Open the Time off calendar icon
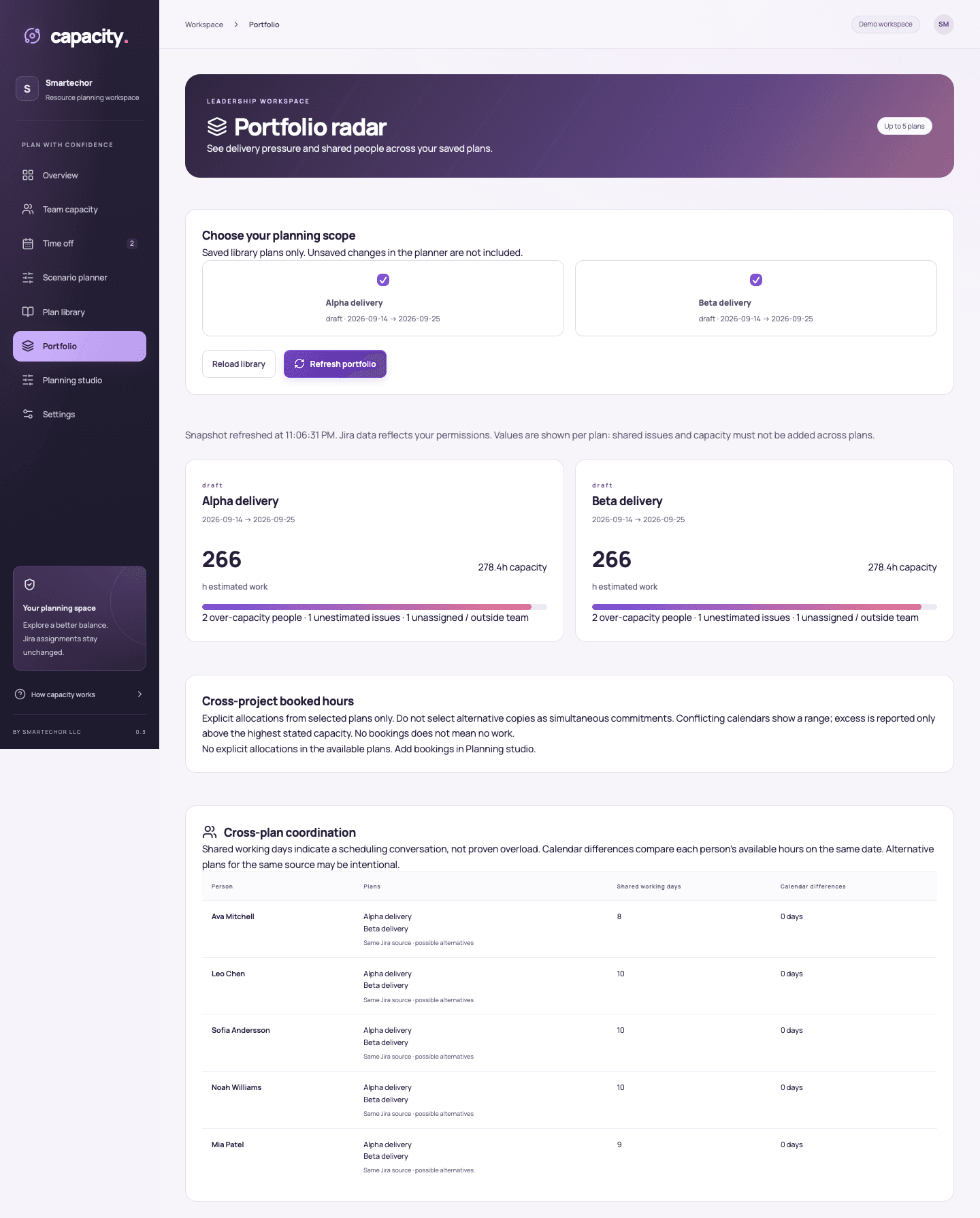 28,244
